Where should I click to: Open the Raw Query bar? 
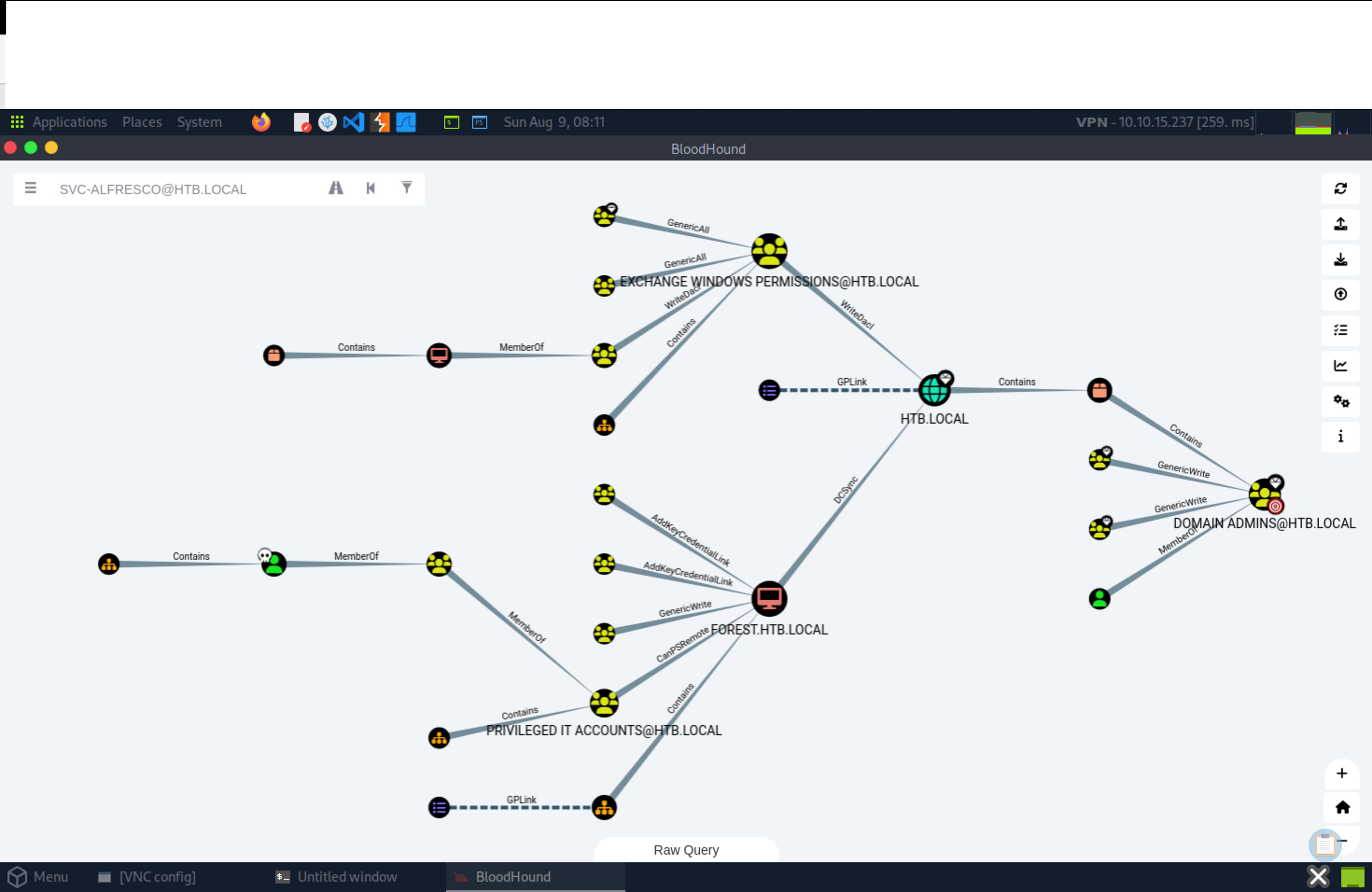[x=686, y=850]
